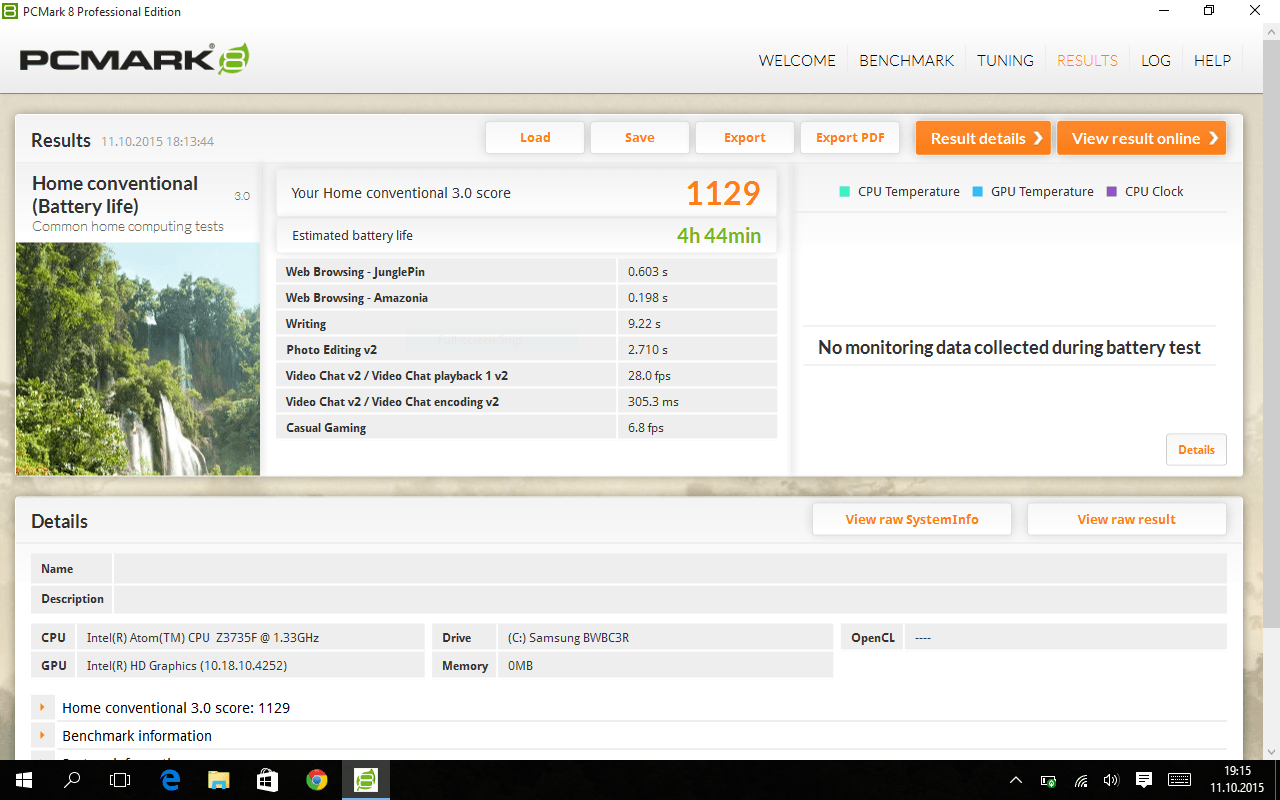Launch Google Chrome from taskbar
1280x800 pixels.
click(x=316, y=780)
